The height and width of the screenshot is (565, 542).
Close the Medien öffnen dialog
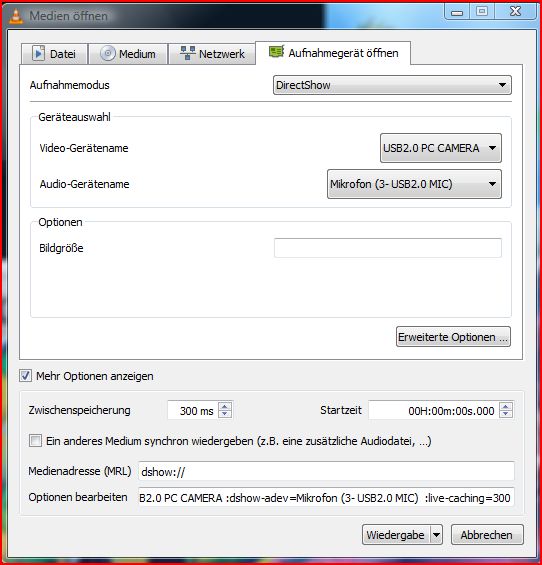(515, 12)
